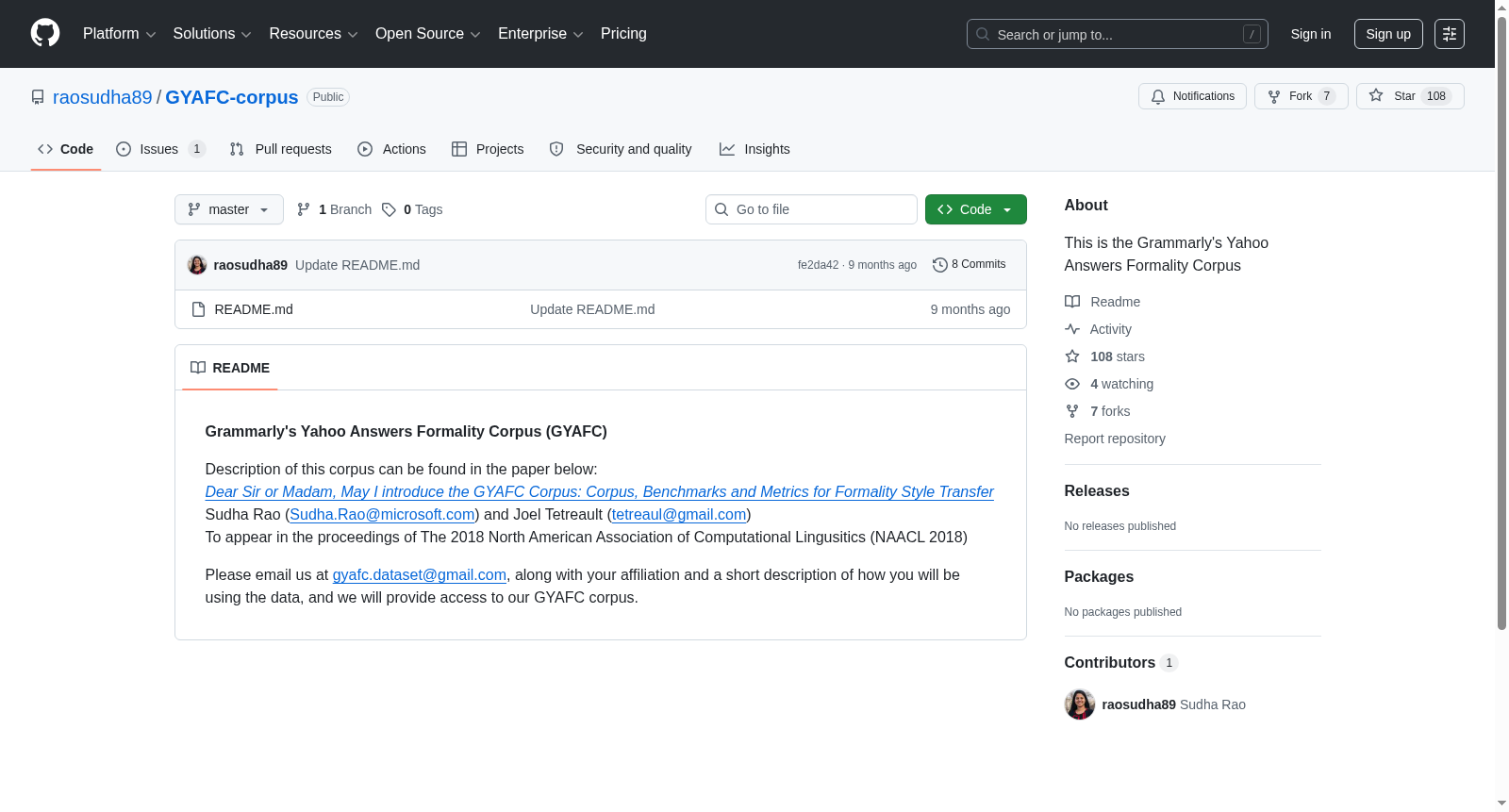View the 1 Branch list

pyautogui.click(x=334, y=209)
